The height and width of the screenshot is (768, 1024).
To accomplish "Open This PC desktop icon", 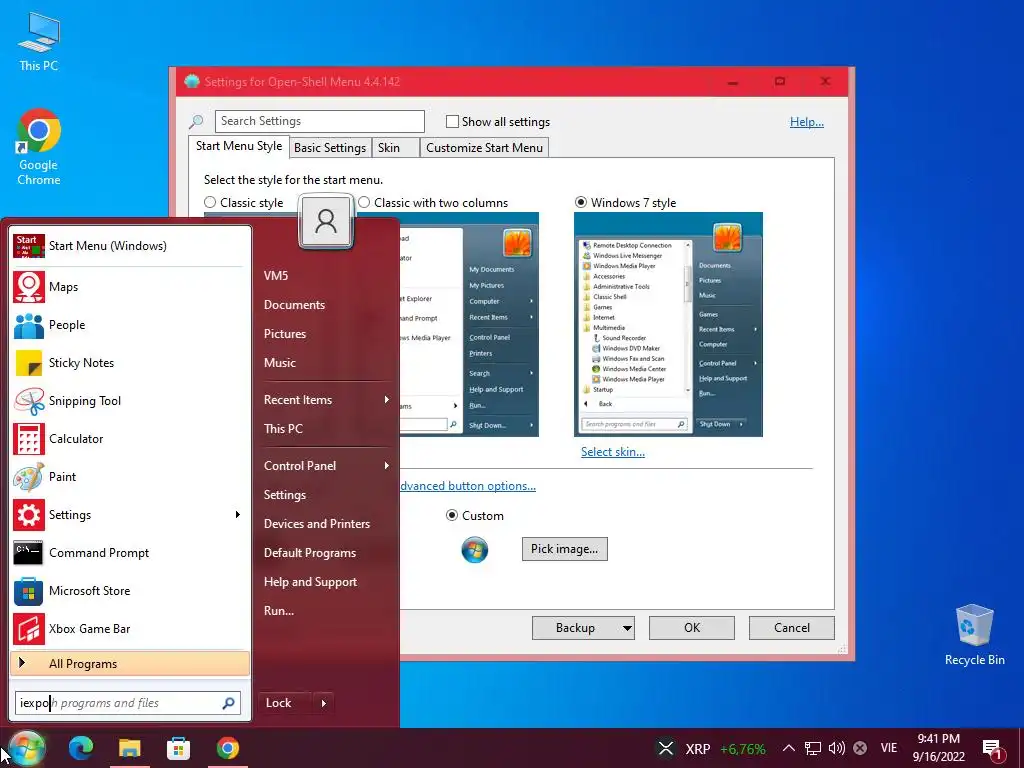I will tap(39, 42).
